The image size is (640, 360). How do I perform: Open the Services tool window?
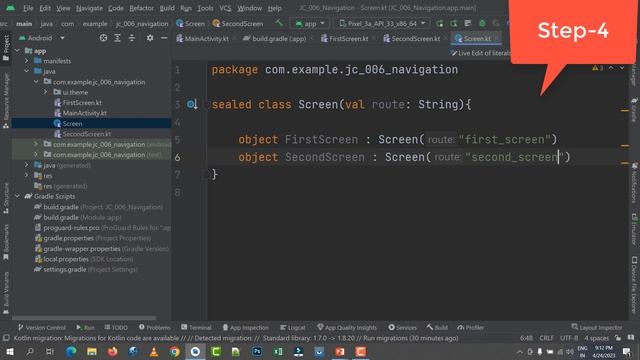[x=402, y=328]
